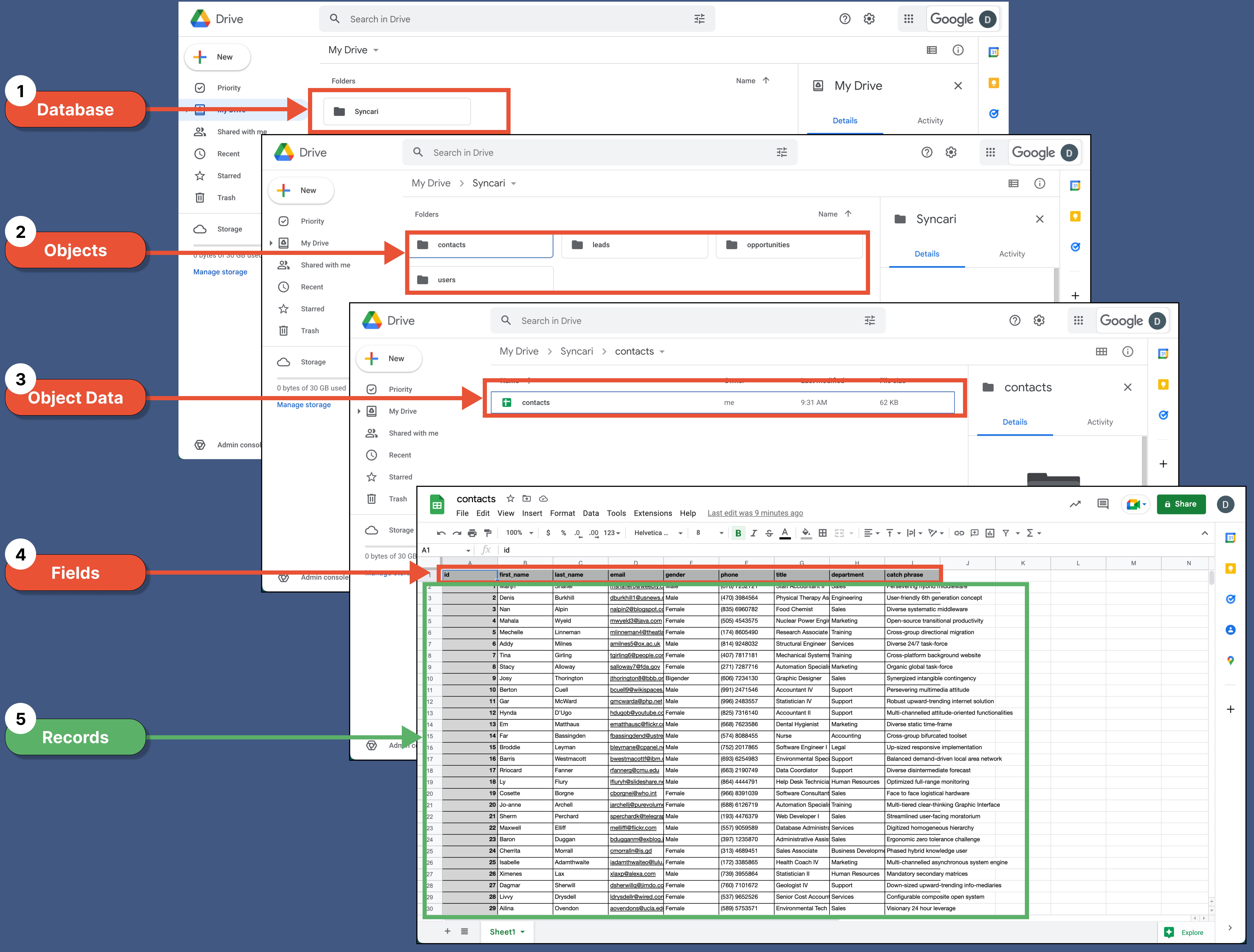The image size is (1254, 952).
Task: Switch to list layout in My Drive window
Action: click(x=931, y=50)
